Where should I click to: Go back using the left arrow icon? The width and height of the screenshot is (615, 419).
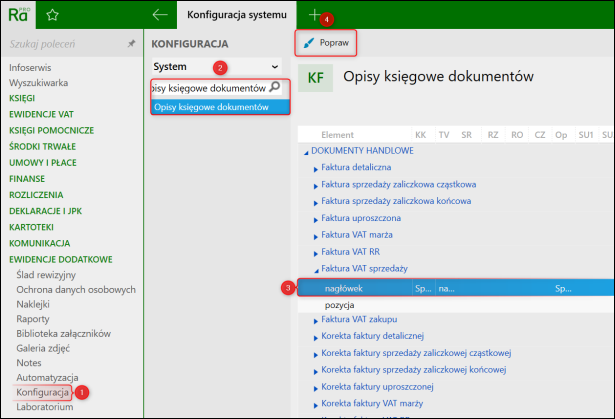click(x=160, y=15)
